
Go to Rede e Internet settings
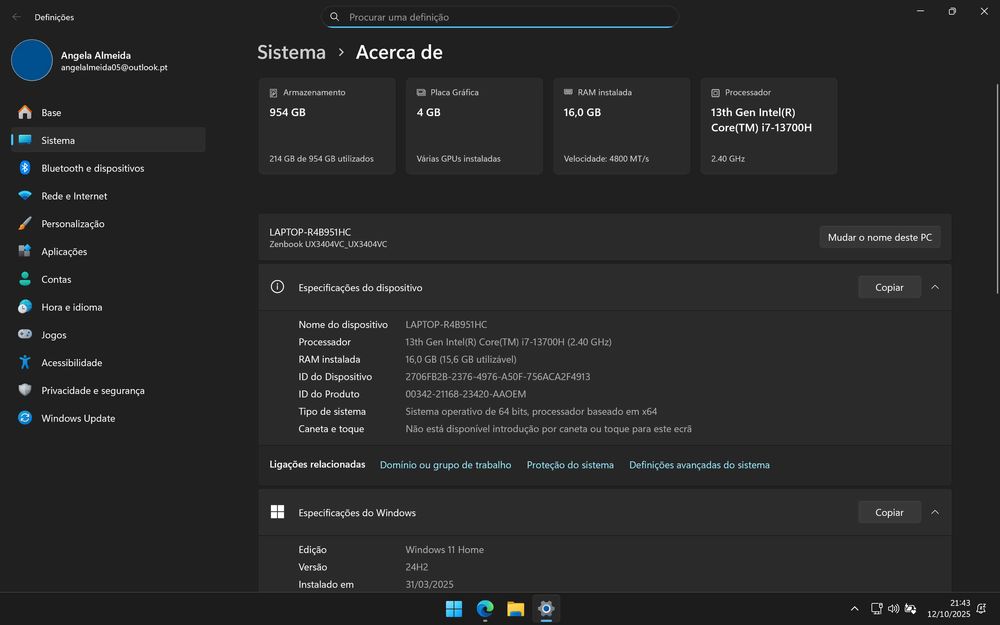(x=108, y=196)
